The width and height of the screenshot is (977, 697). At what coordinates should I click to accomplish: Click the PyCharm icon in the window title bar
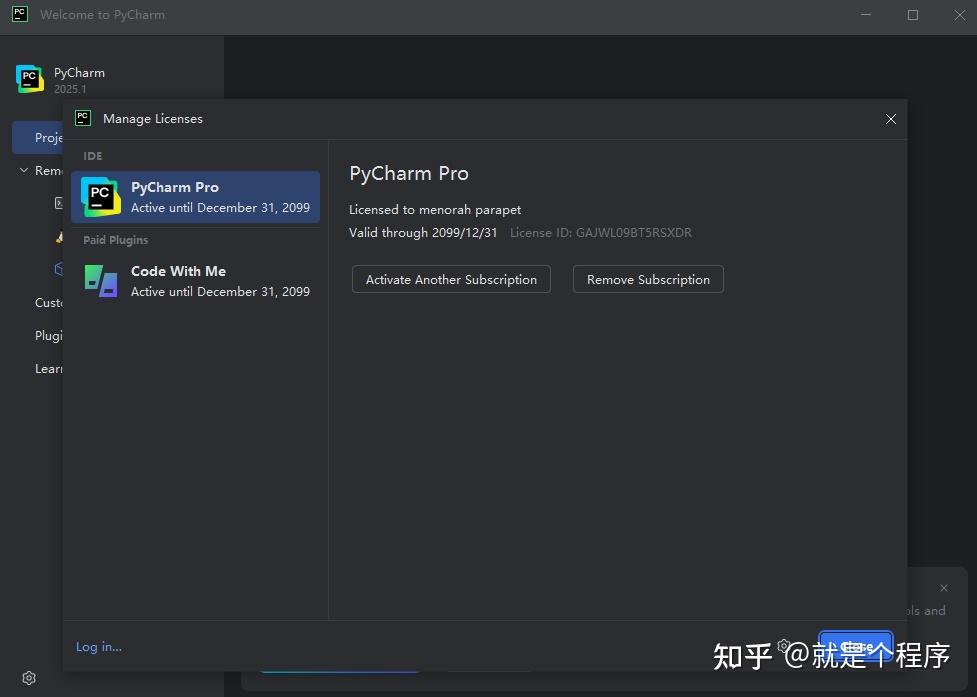[18, 14]
